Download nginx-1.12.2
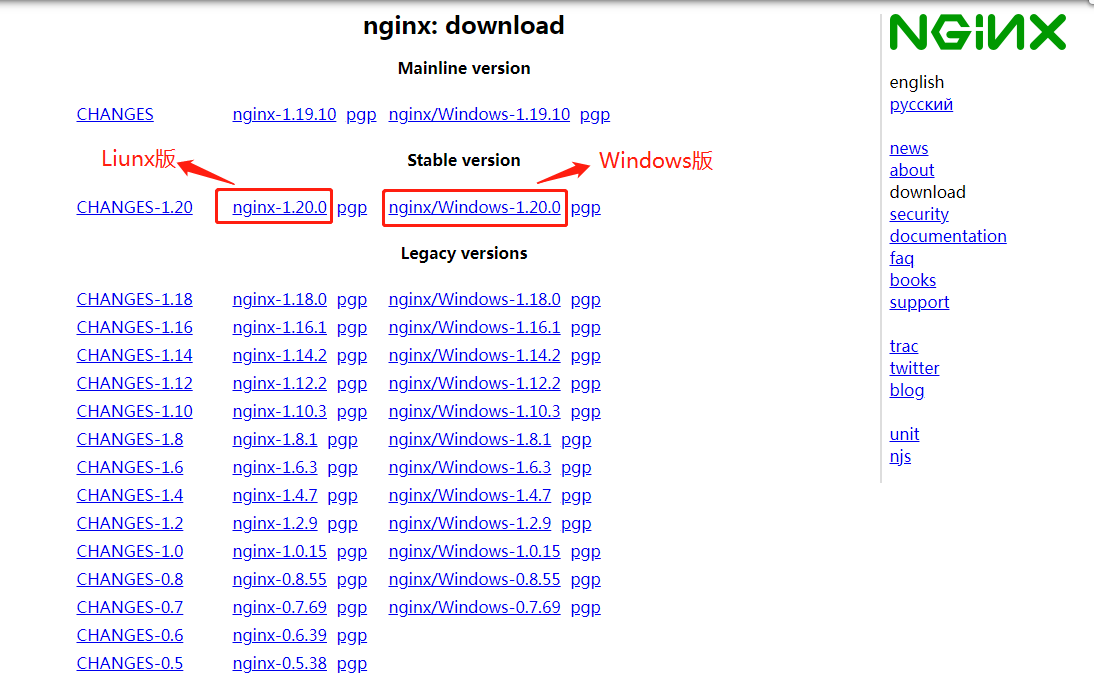This screenshot has height=685, width=1094. click(x=279, y=383)
